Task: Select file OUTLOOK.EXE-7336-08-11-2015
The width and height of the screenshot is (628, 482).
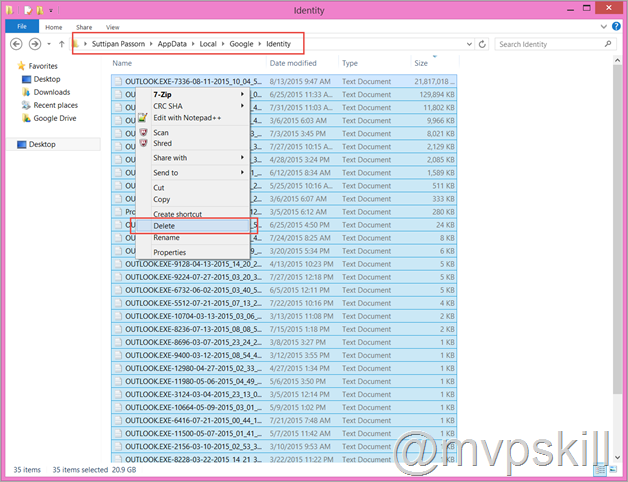Action: coord(284,81)
